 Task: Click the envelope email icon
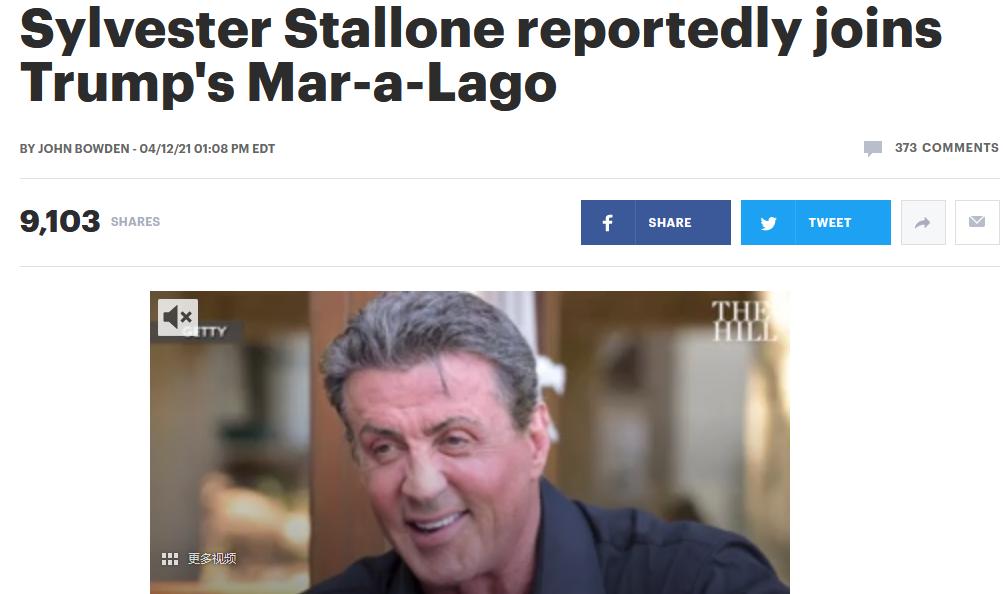tap(977, 223)
